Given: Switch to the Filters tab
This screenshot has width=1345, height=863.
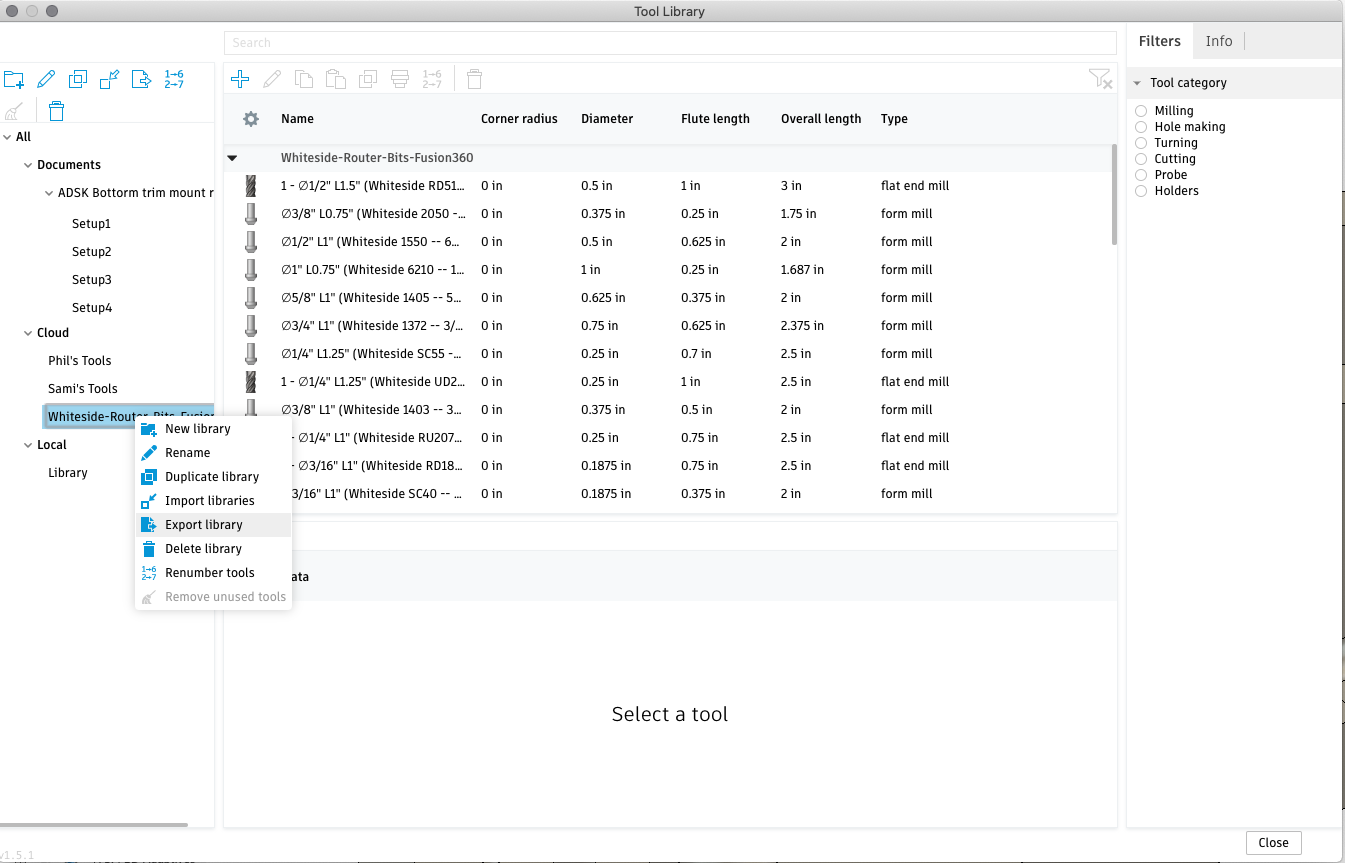Looking at the screenshot, I should pos(1159,41).
